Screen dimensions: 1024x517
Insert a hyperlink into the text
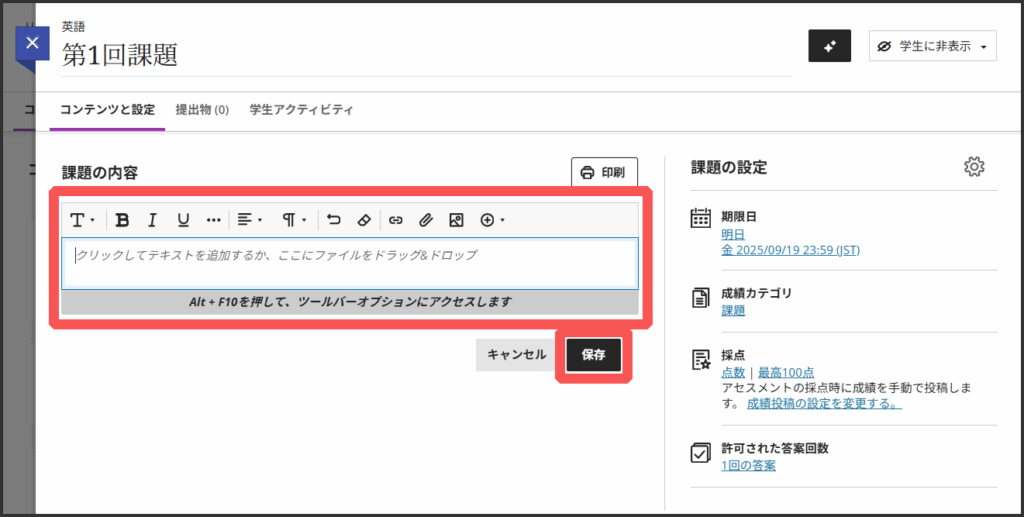point(395,220)
